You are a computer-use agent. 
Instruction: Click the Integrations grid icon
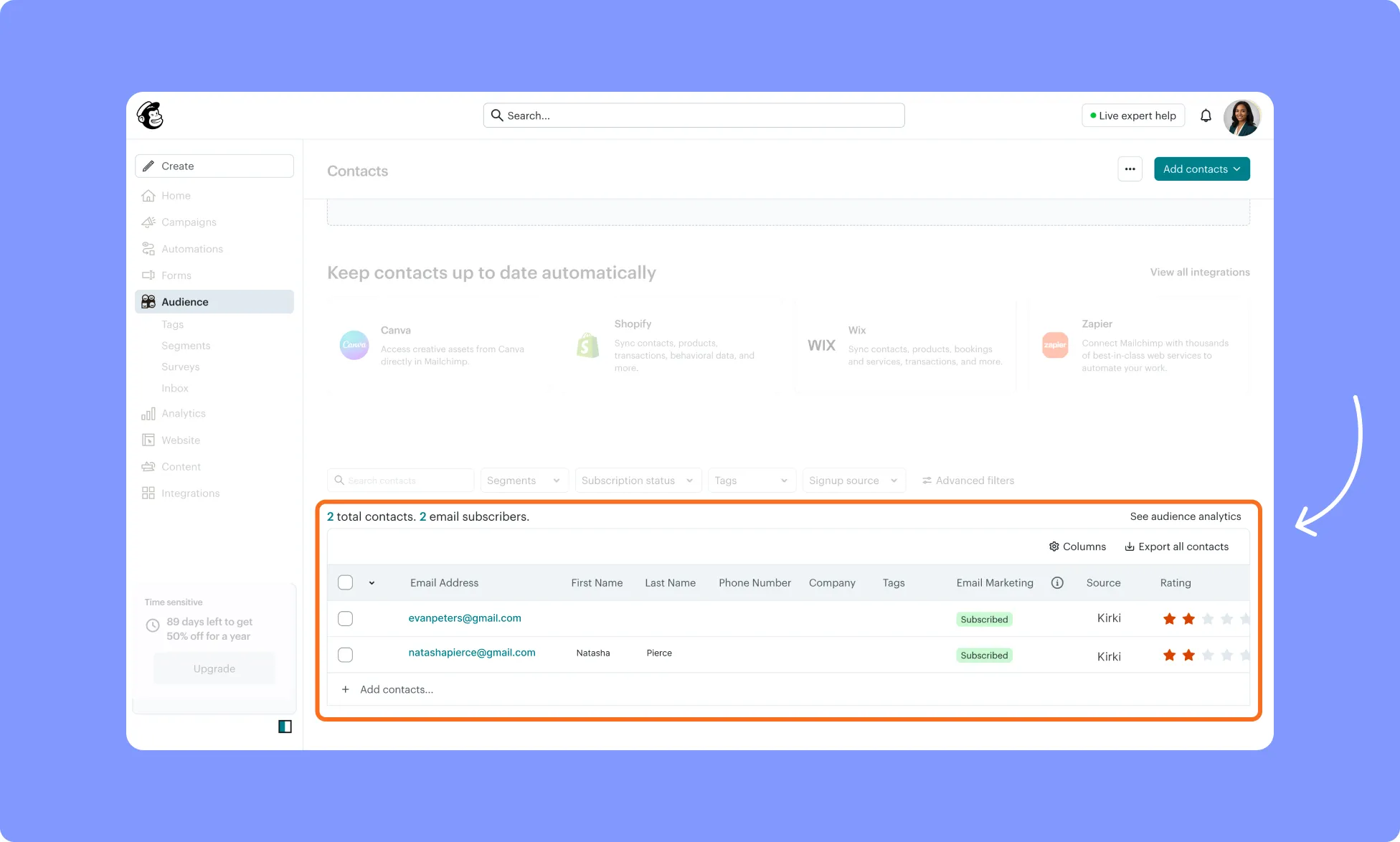click(148, 493)
